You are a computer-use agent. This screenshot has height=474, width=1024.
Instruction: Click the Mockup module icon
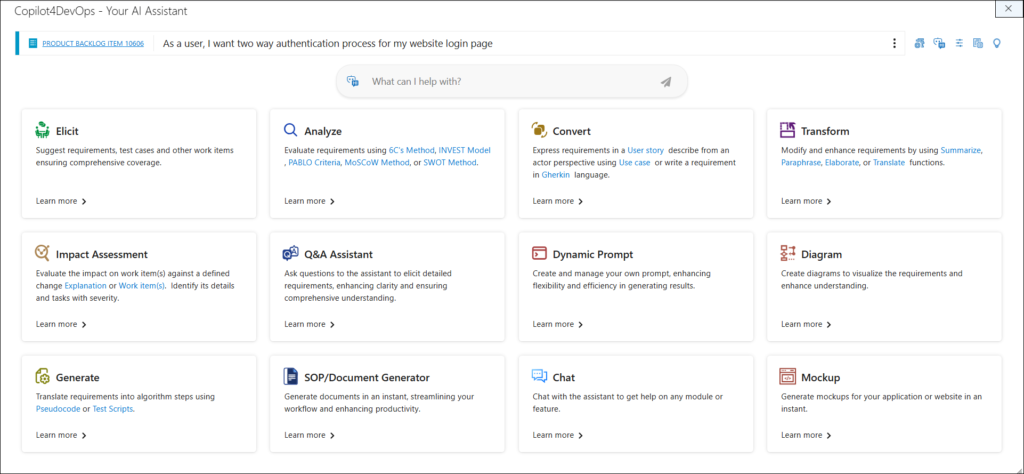pos(788,377)
